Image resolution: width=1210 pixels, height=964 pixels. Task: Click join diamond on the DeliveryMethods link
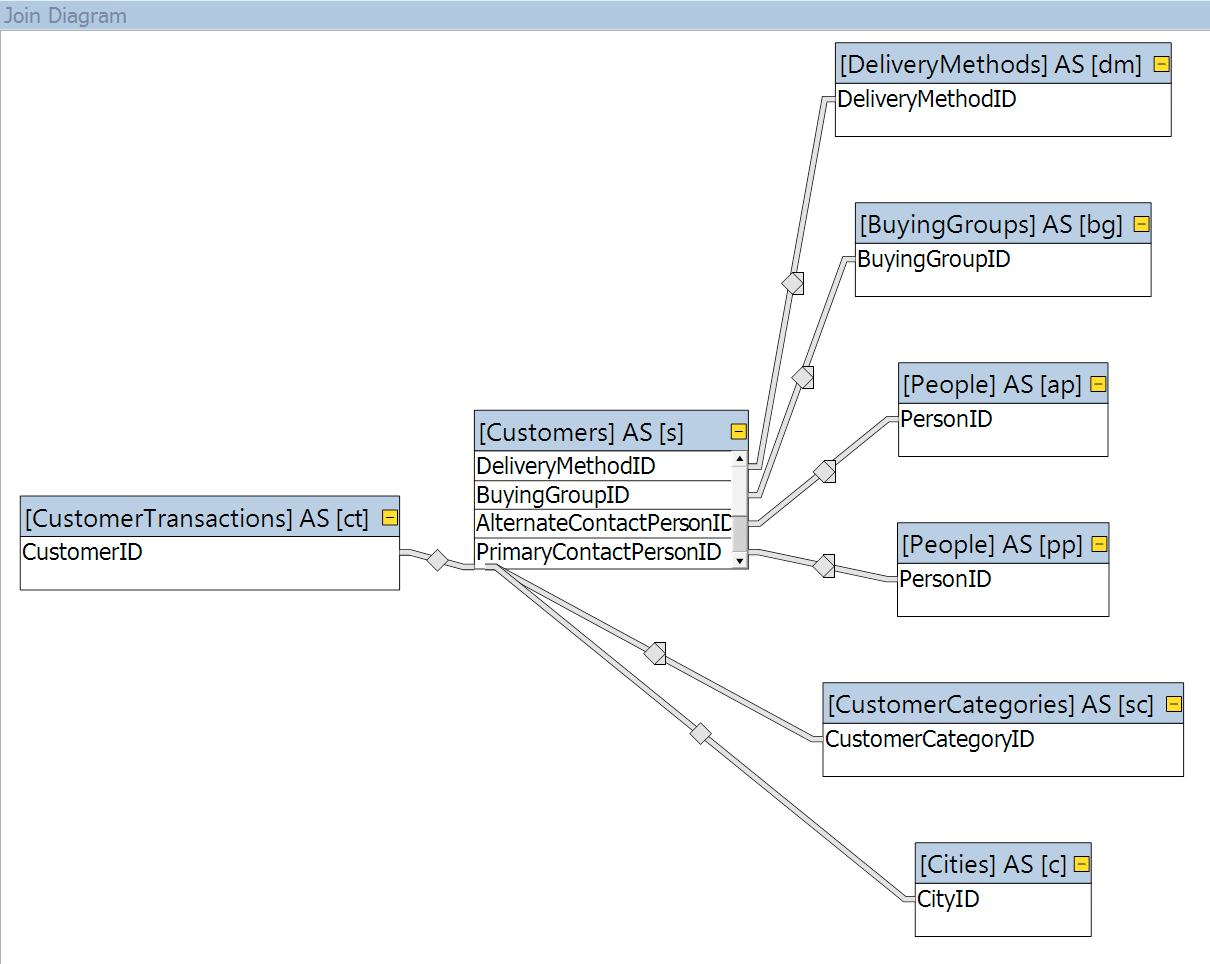pos(793,283)
